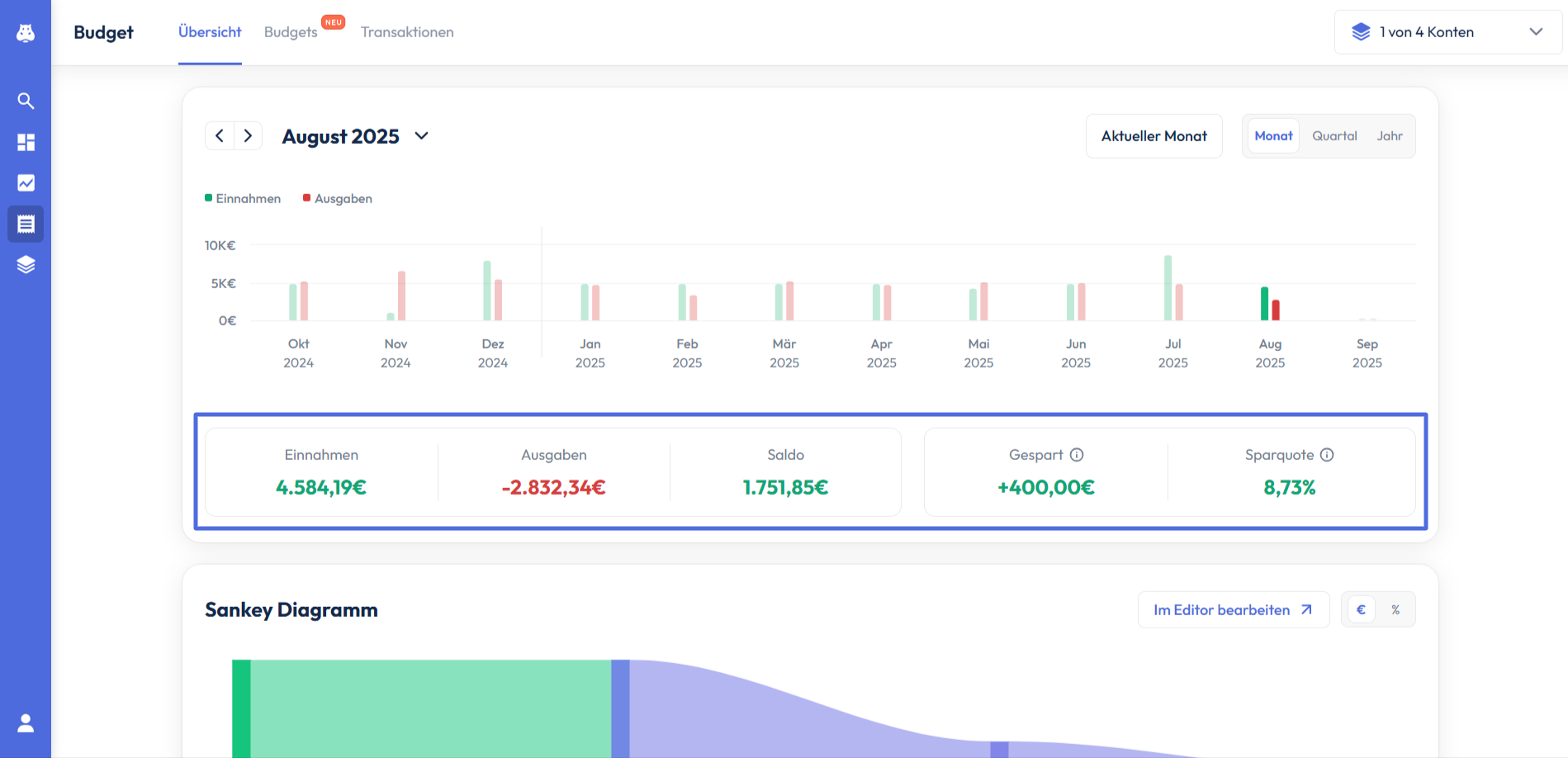The height and width of the screenshot is (758, 1568).
Task: Go to the previous month arrow
Action: coord(220,136)
